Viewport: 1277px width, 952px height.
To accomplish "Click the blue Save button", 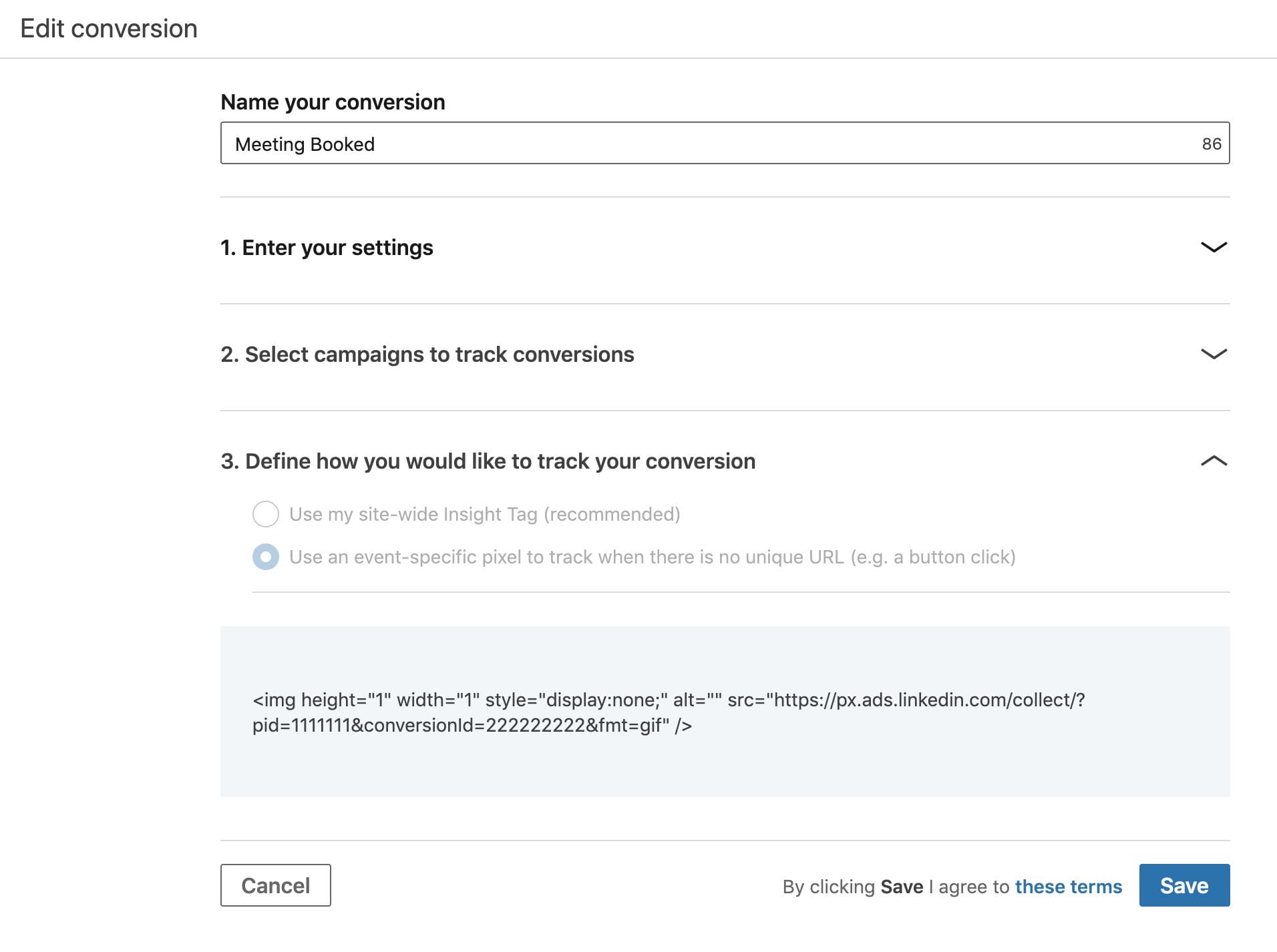I will [x=1184, y=885].
